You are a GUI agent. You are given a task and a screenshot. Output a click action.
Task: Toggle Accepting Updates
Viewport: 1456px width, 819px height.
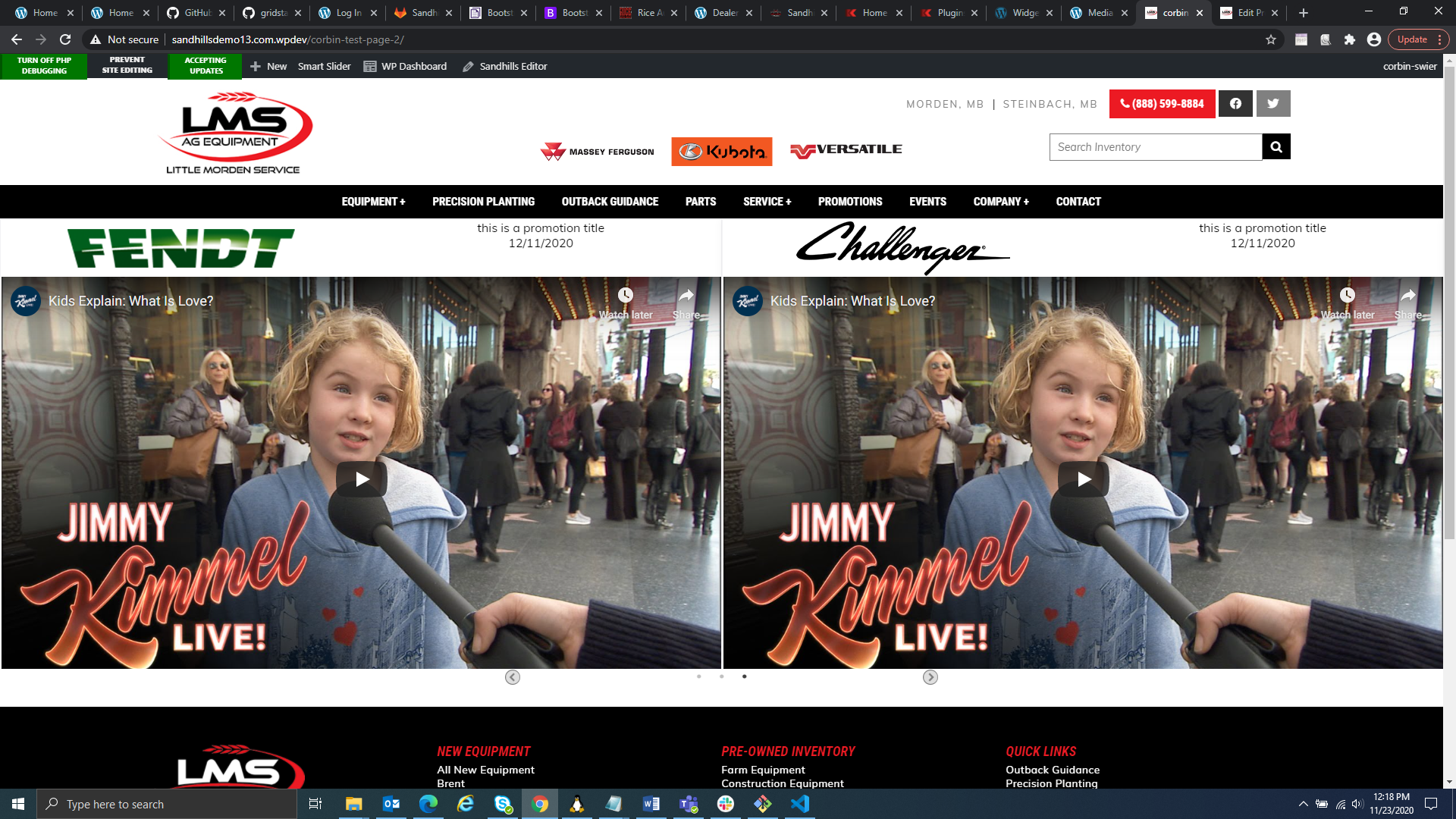(x=206, y=66)
